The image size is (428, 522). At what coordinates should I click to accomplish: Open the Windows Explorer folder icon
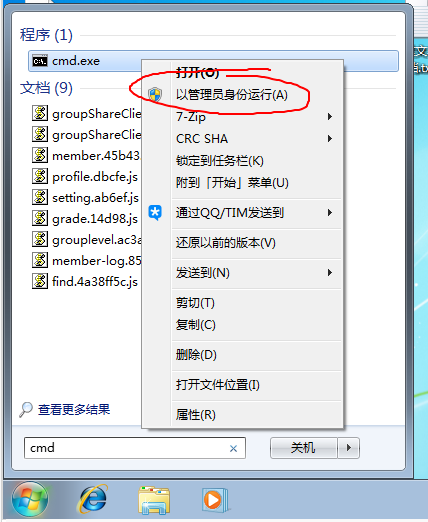click(x=154, y=500)
